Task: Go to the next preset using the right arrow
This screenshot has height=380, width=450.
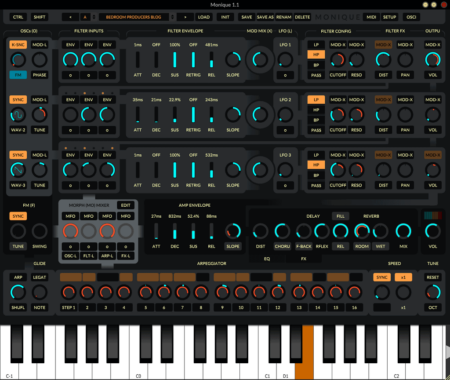Action: pyautogui.click(x=185, y=17)
